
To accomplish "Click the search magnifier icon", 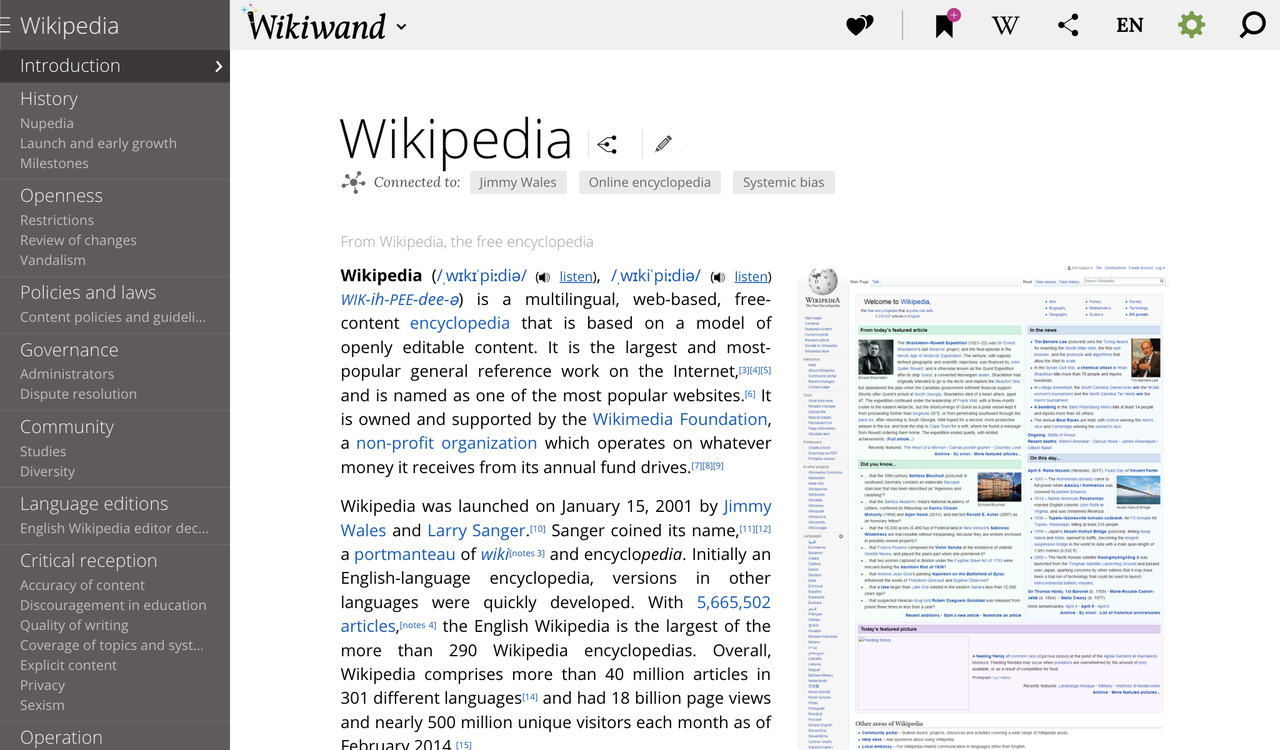I will pyautogui.click(x=1252, y=25).
